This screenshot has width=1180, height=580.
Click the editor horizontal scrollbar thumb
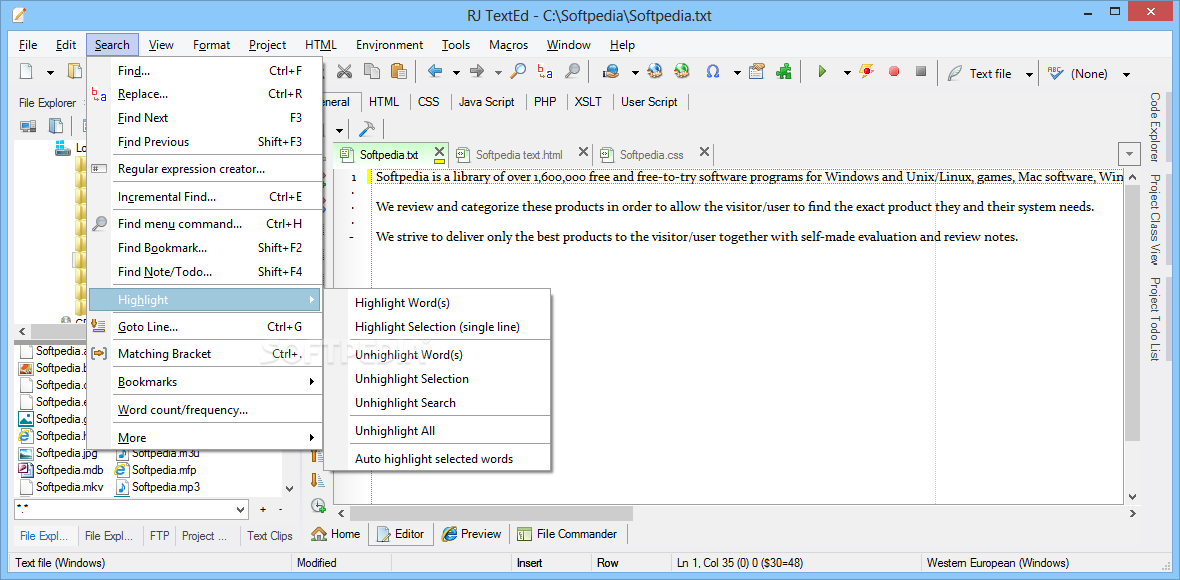[492, 513]
